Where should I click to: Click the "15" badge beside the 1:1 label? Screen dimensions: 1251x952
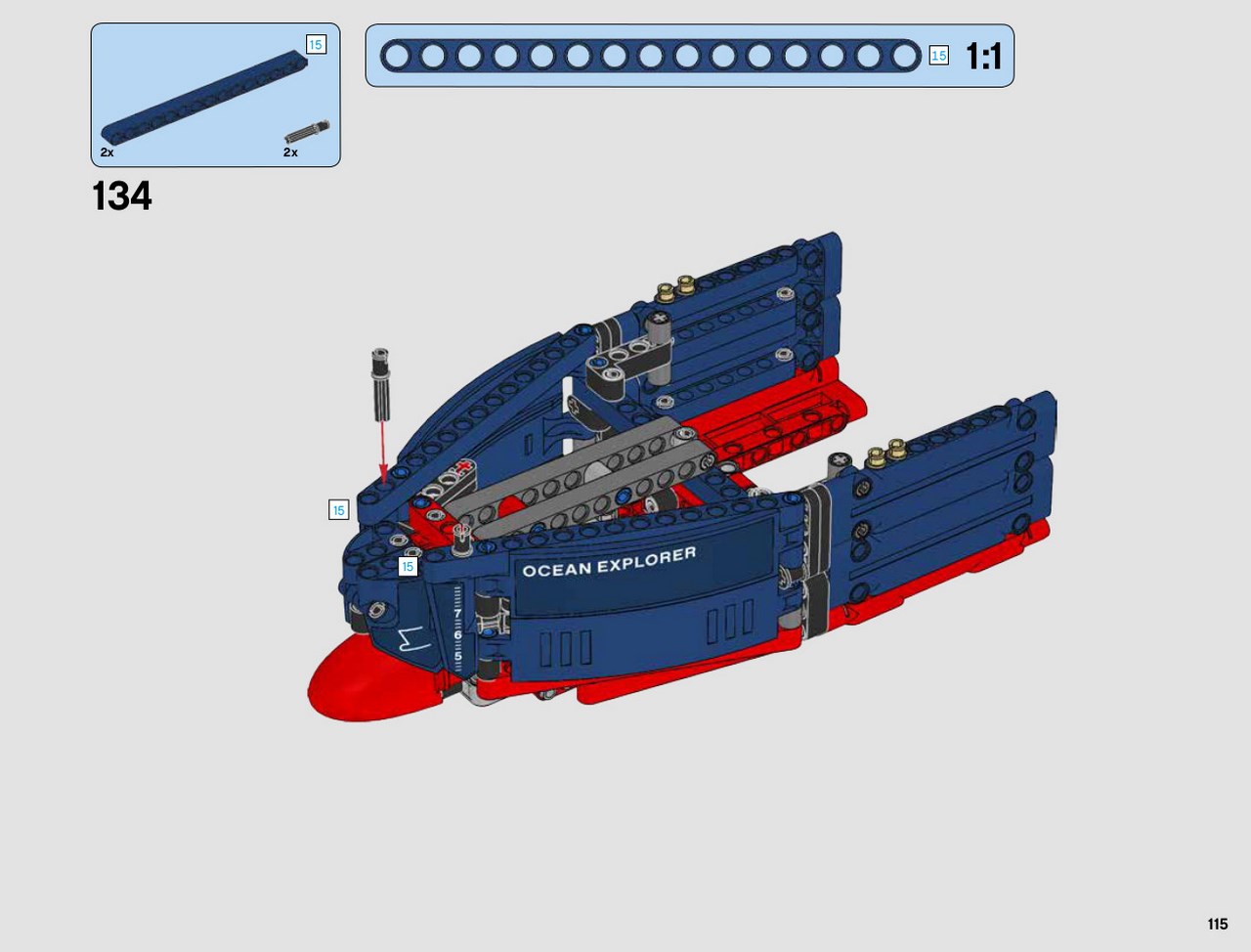(x=938, y=56)
